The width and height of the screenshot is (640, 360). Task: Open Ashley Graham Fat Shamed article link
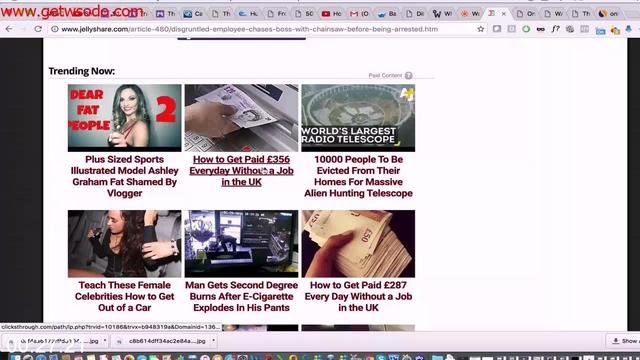[x=124, y=176]
